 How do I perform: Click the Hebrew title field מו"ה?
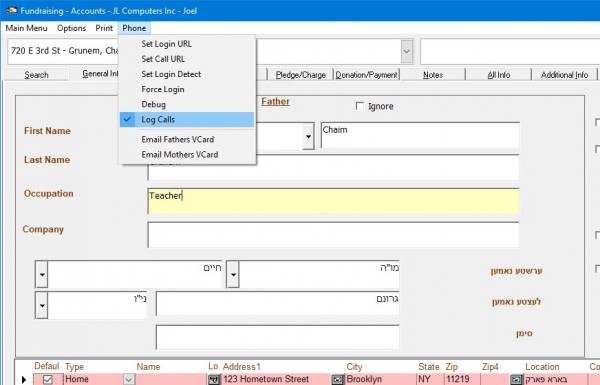click(320, 274)
